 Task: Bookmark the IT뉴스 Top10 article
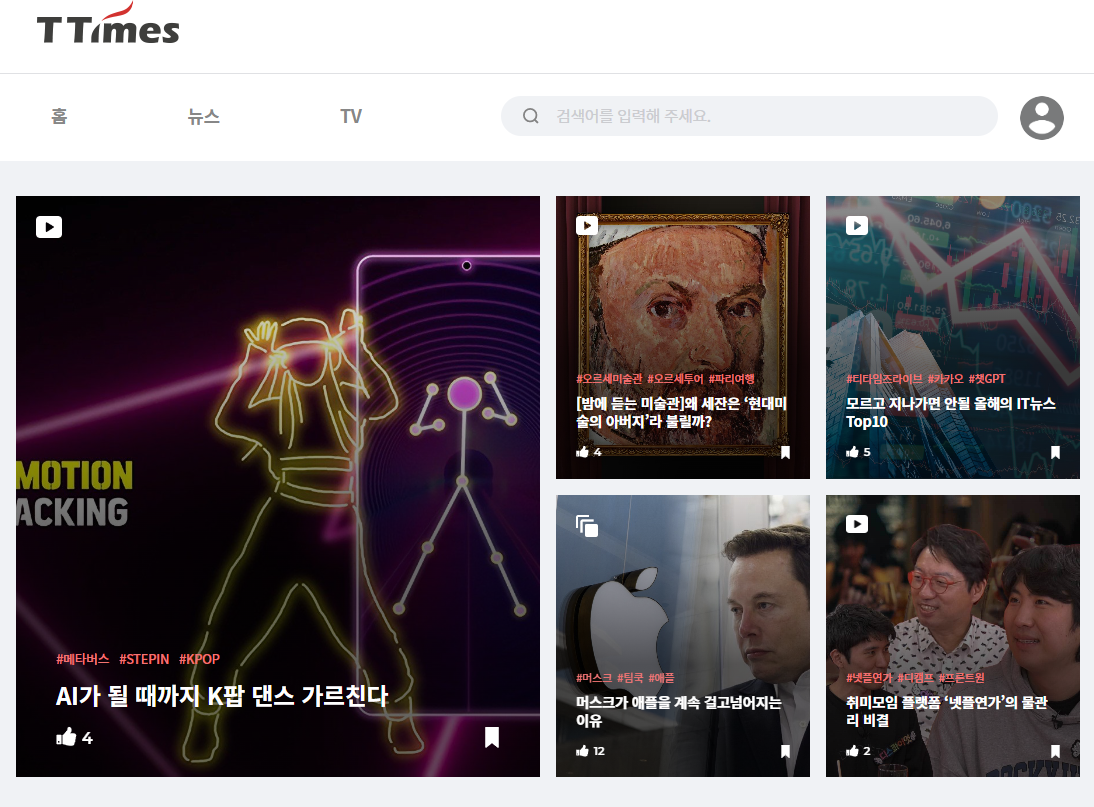[x=1055, y=452]
